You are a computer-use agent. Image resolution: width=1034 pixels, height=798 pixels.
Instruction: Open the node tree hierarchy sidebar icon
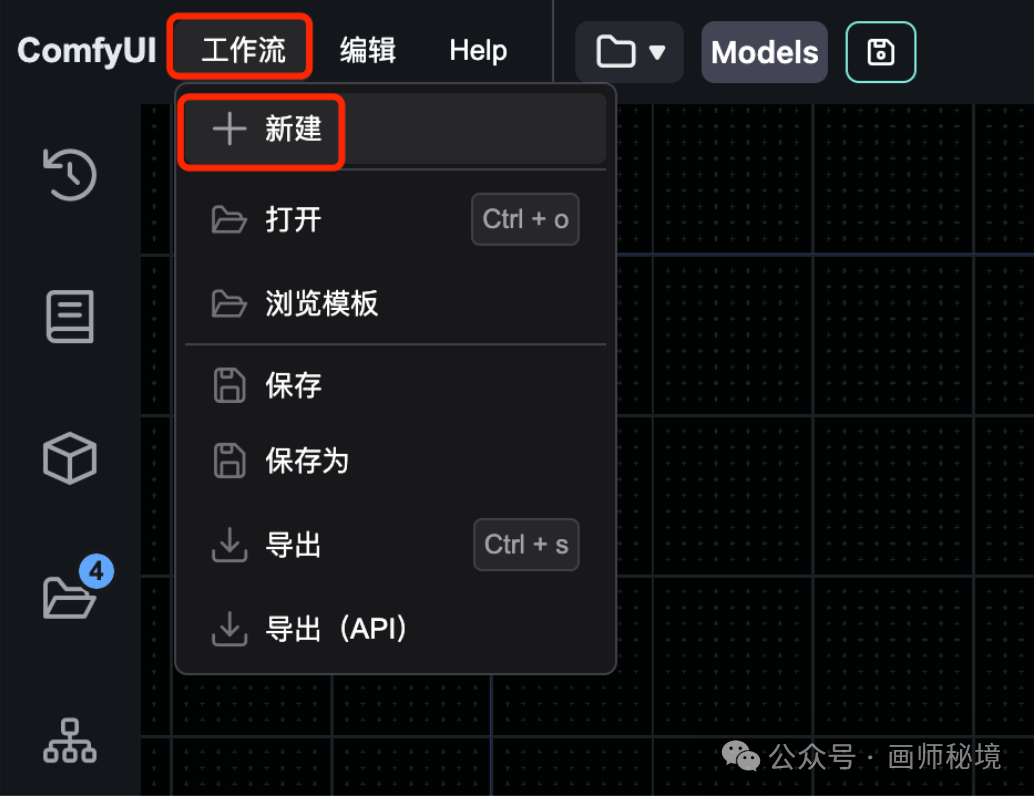click(x=70, y=741)
